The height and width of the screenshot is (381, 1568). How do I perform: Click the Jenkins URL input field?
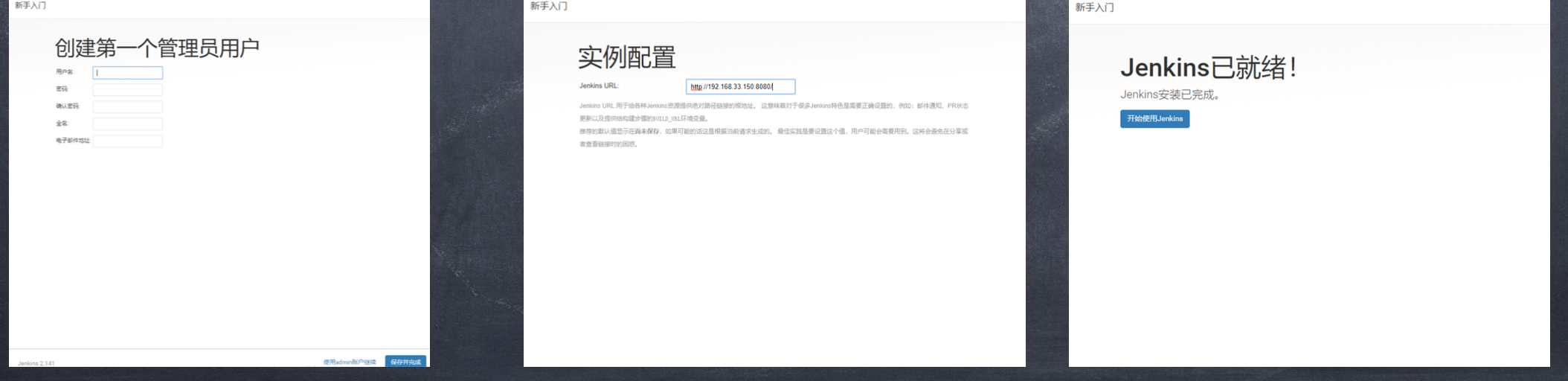741,87
